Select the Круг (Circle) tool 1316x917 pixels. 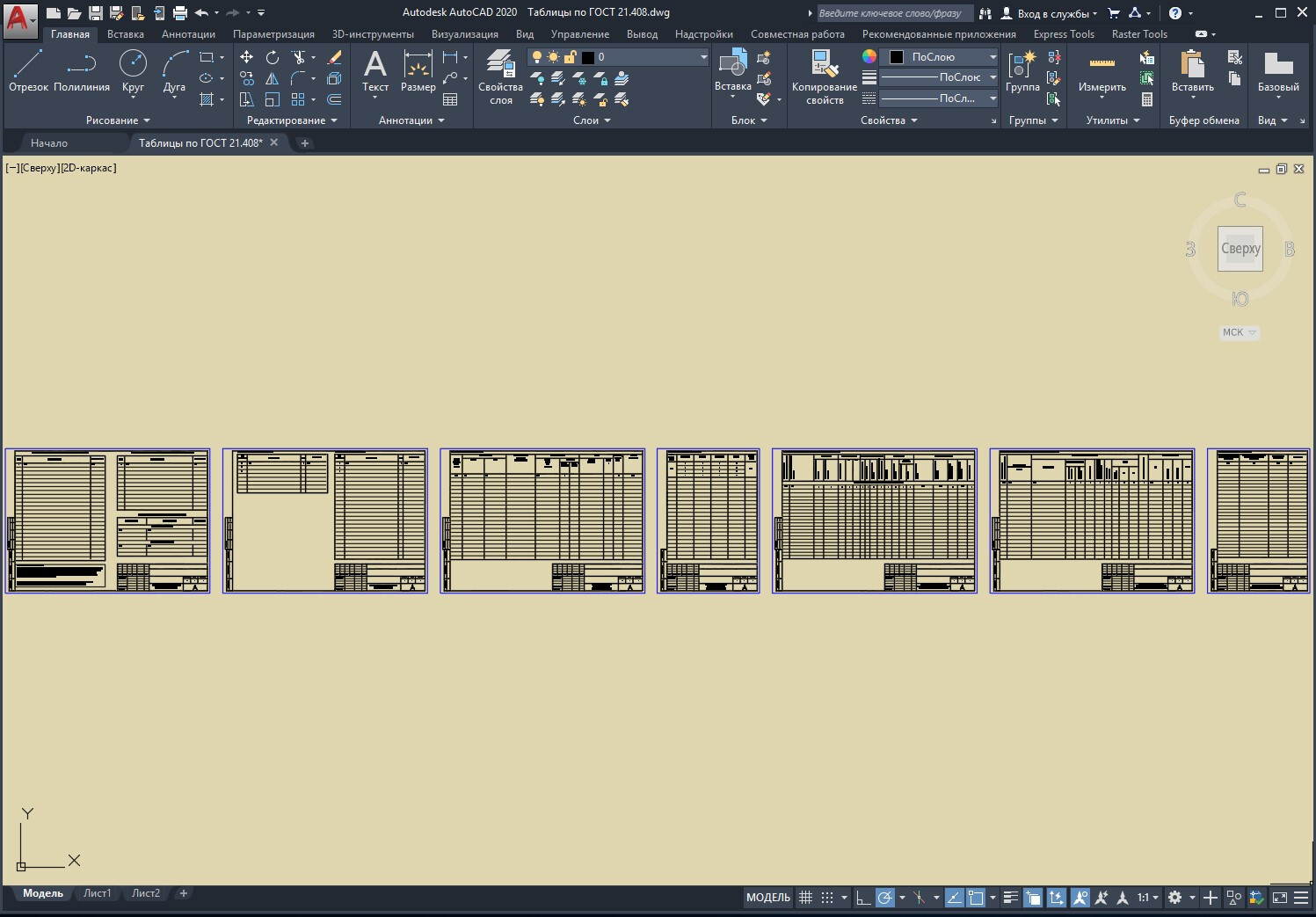coord(133,70)
